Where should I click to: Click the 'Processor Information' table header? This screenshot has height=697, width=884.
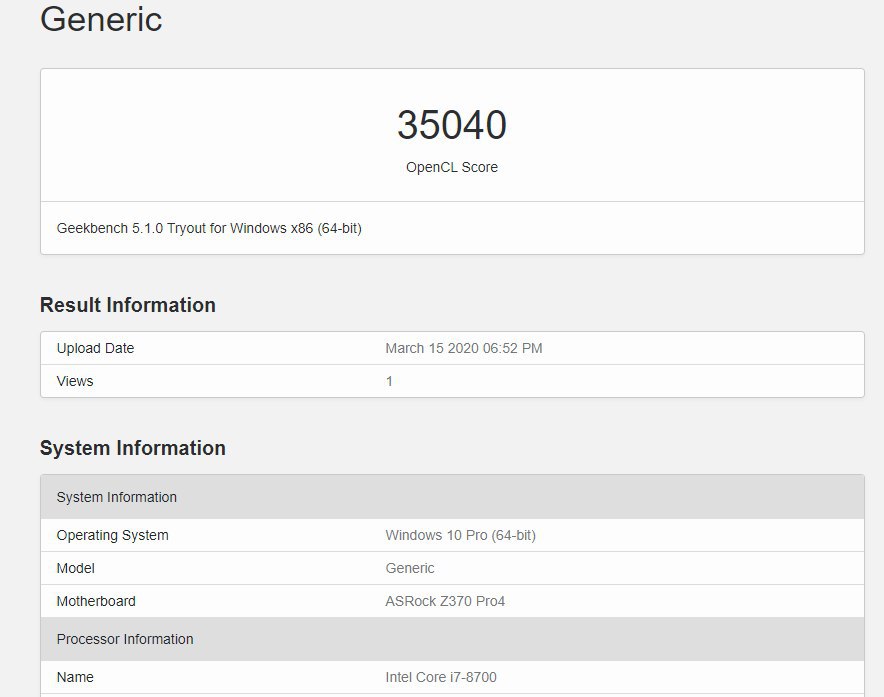(x=452, y=639)
